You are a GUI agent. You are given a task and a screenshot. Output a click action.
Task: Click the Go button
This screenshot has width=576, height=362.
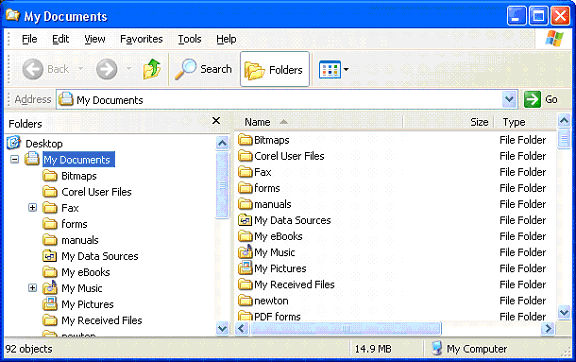pos(541,99)
